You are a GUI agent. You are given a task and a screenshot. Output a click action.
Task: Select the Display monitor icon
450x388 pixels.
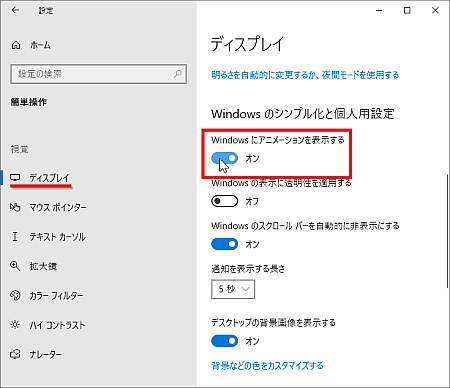coord(15,178)
